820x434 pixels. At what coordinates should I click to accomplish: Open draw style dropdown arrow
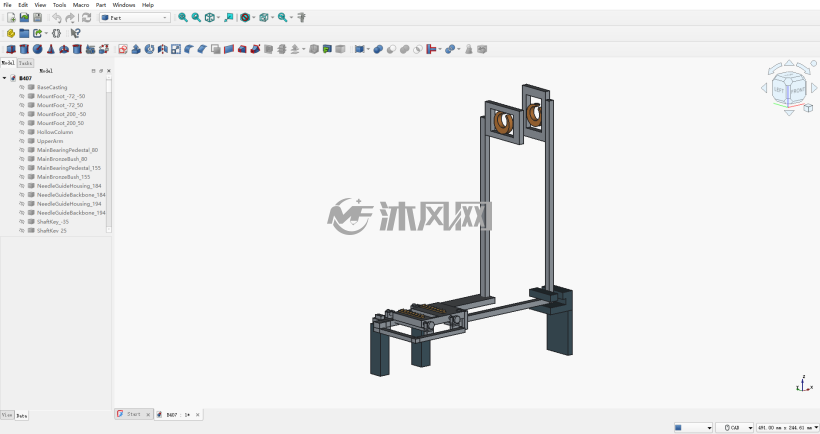tap(254, 18)
